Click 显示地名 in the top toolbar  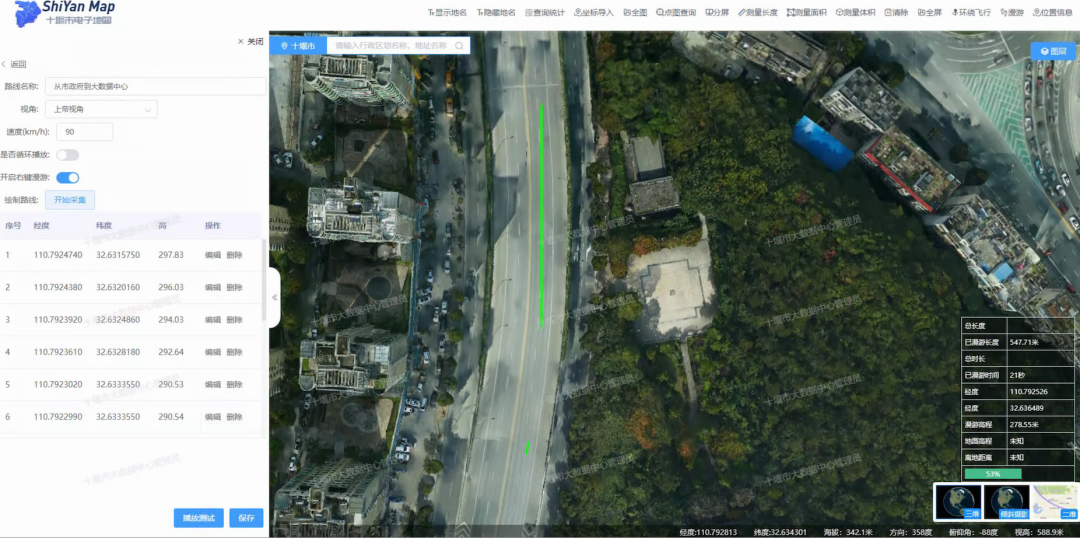click(447, 13)
